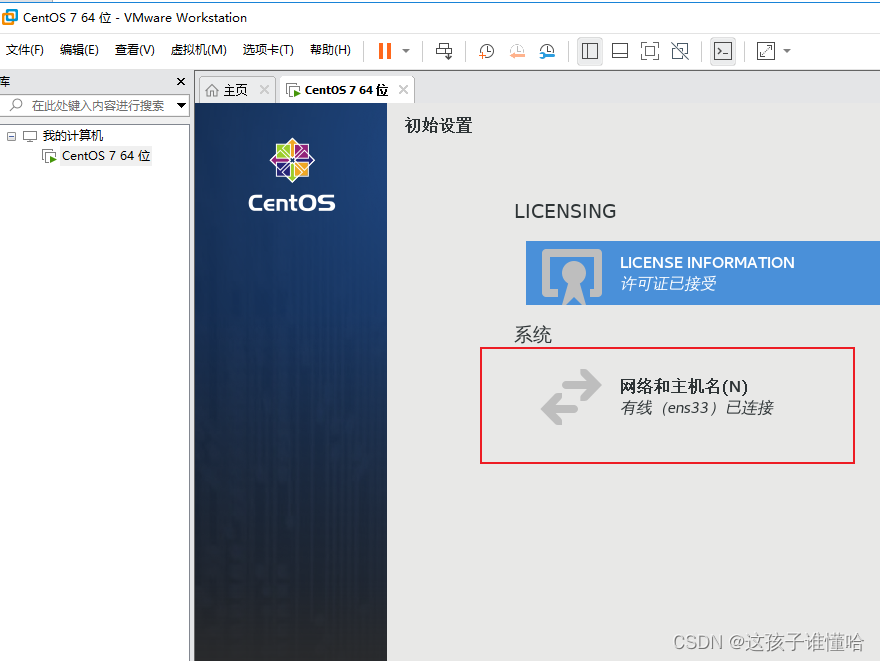Click the pause virtual machine icon
Screen dimensions: 880x661
click(x=385, y=51)
